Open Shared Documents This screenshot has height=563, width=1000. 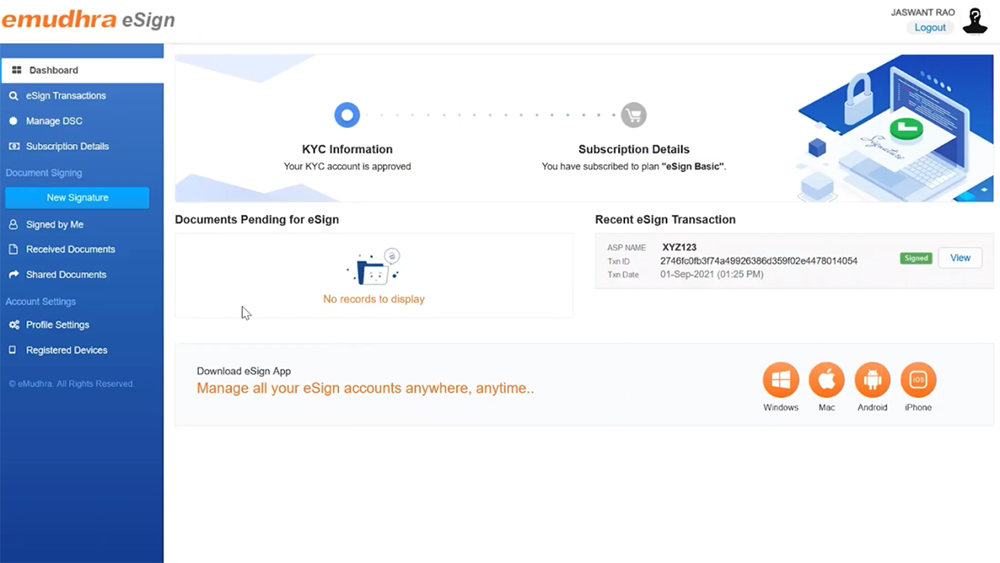pos(66,274)
